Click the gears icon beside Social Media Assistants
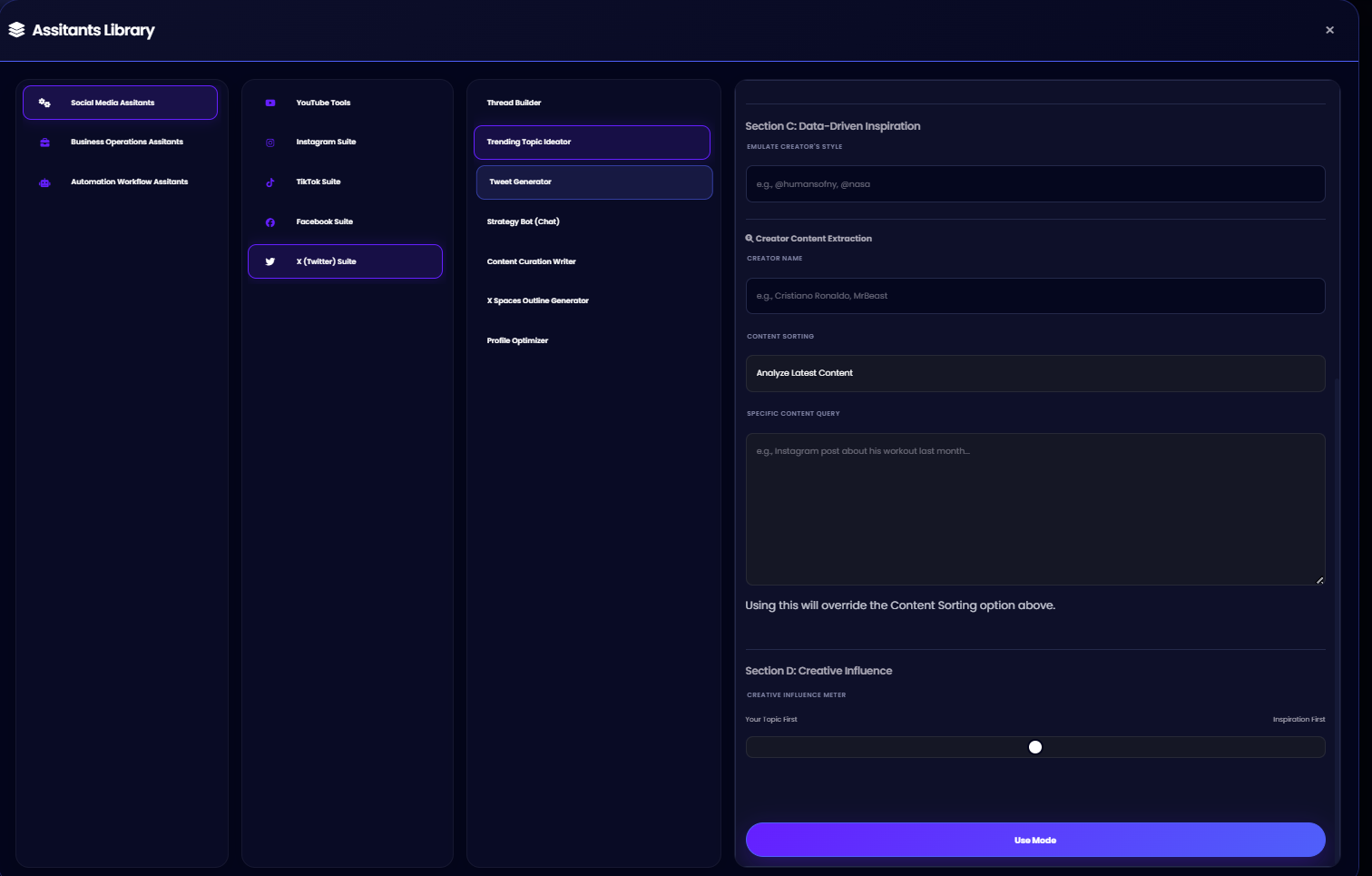This screenshot has width=1372, height=876. point(44,103)
